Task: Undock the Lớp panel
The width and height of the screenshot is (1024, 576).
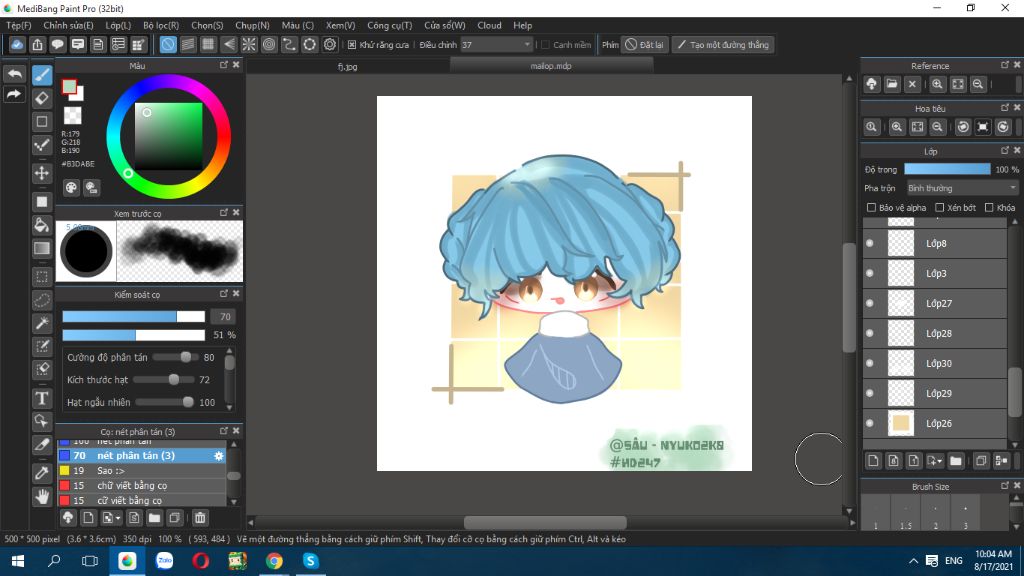Action: tap(1005, 150)
